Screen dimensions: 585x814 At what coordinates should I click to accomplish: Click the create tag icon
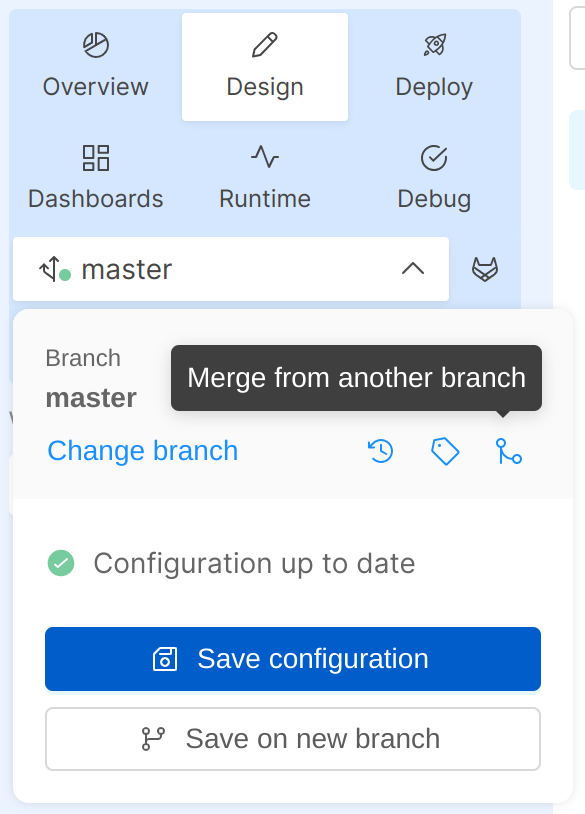pyautogui.click(x=445, y=451)
